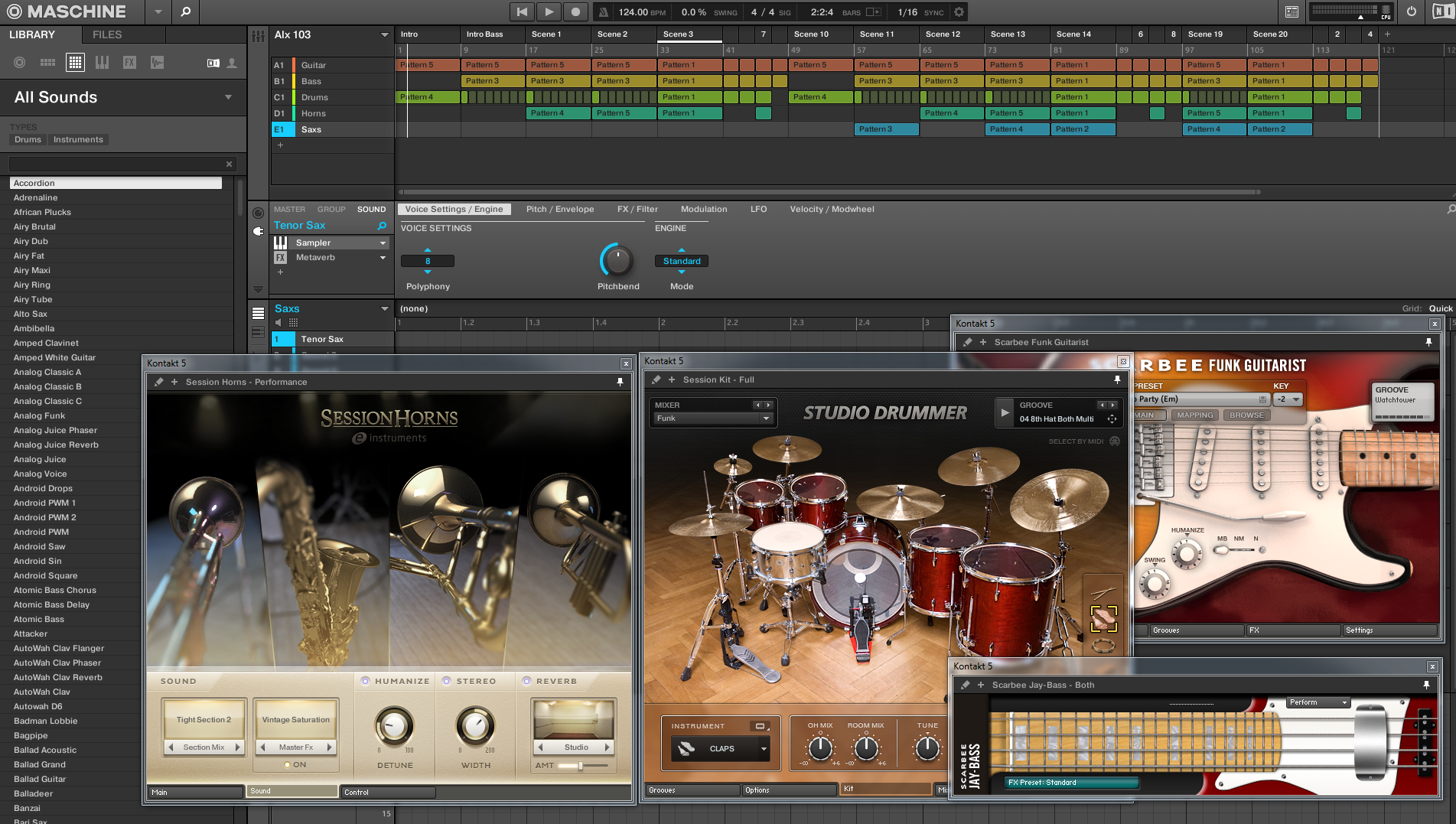Click the Session Horns Control page button
This screenshot has width=1456, height=824.
coord(387,792)
